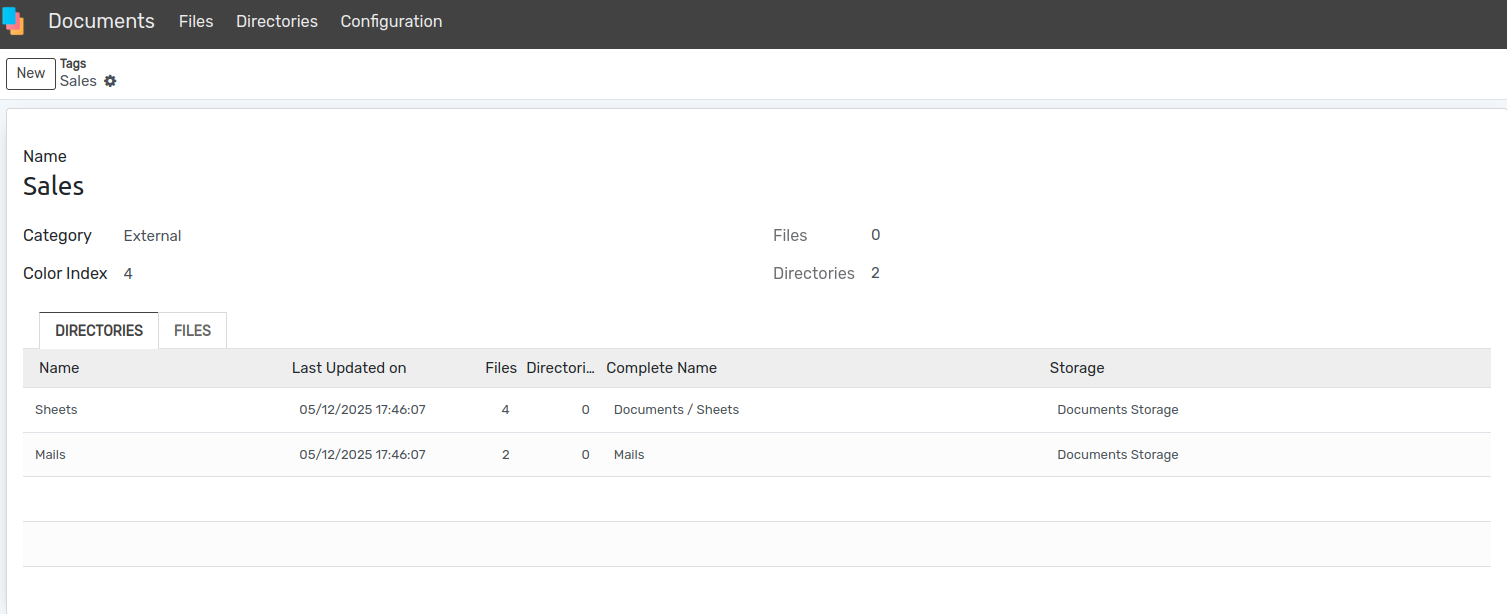The image size is (1507, 614).
Task: Click the Documents app title
Action: [x=101, y=21]
